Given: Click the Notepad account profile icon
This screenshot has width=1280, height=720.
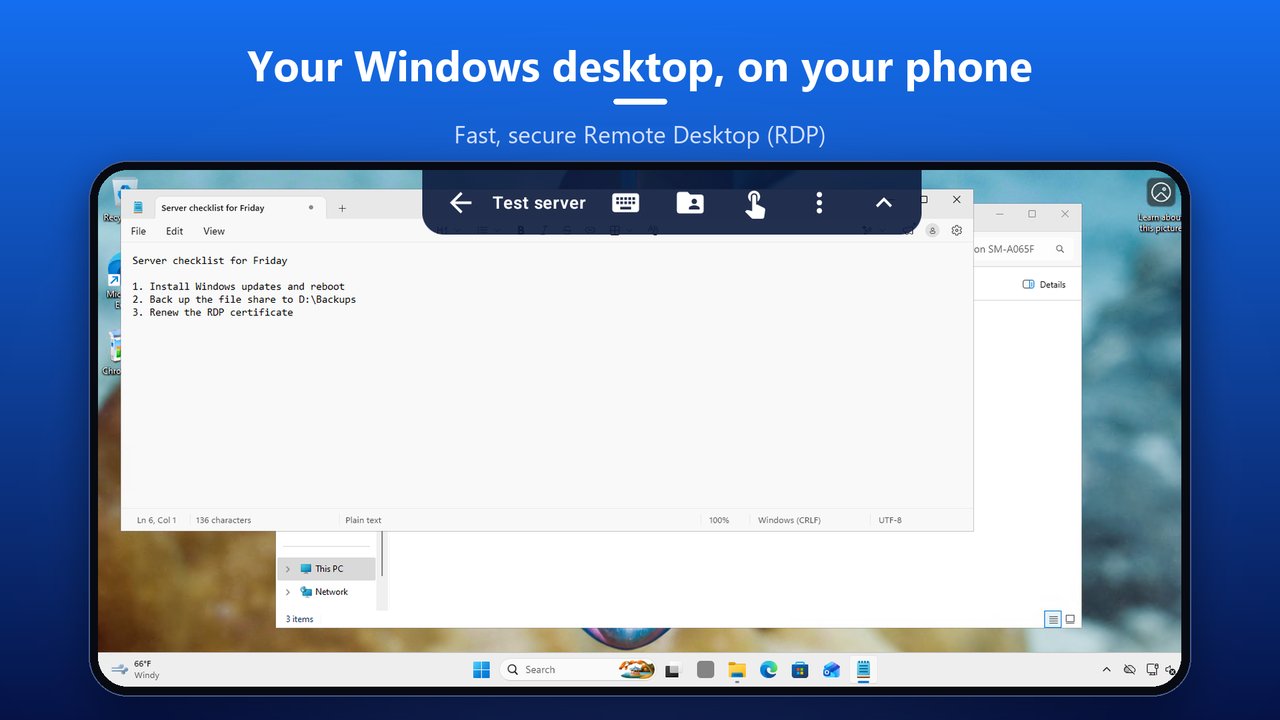Looking at the screenshot, I should (x=932, y=230).
